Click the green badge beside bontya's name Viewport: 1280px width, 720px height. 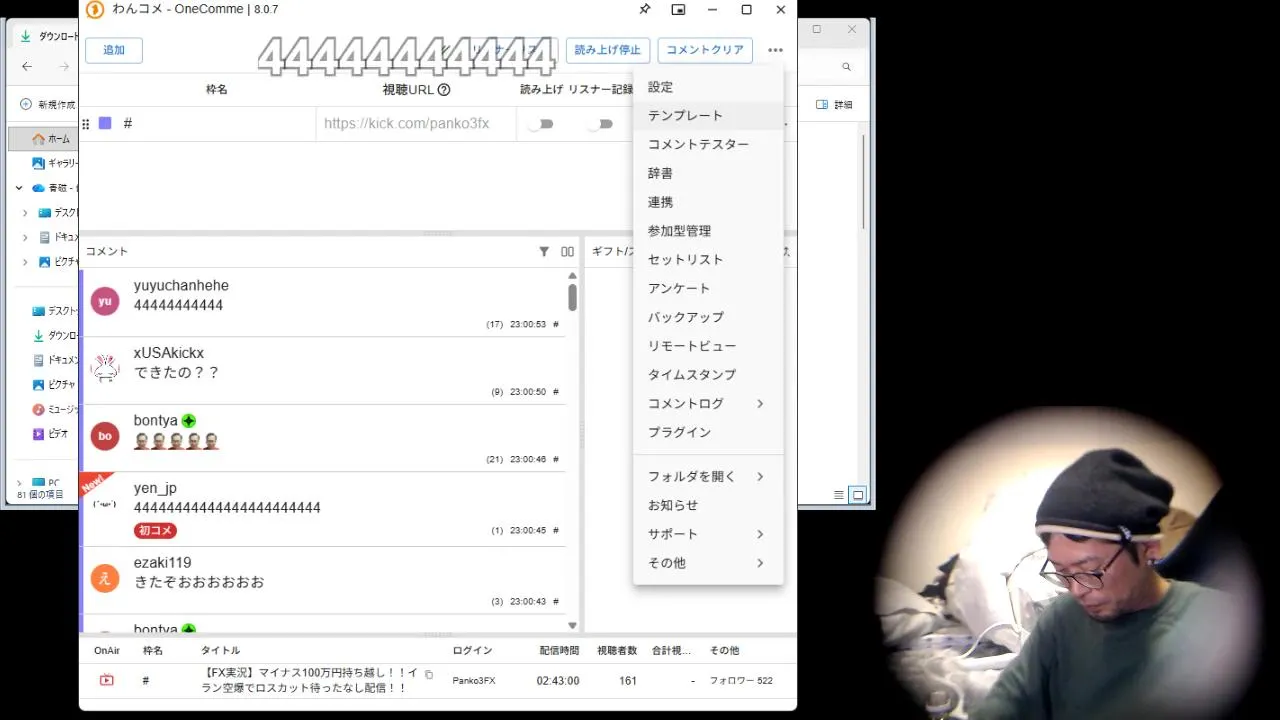(x=189, y=421)
